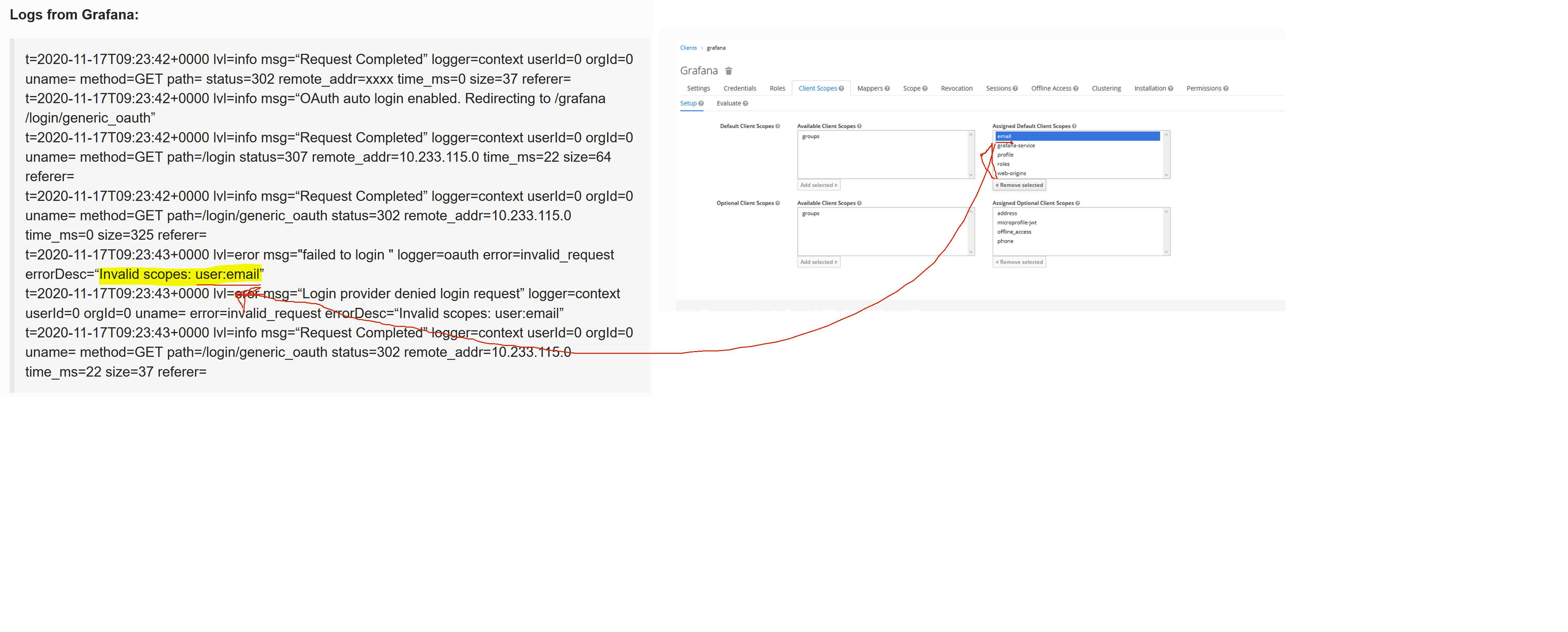Select grafana-service scope in assigned default list
Image resolution: width=1568 pixels, height=632 pixels.
[x=1016, y=145]
